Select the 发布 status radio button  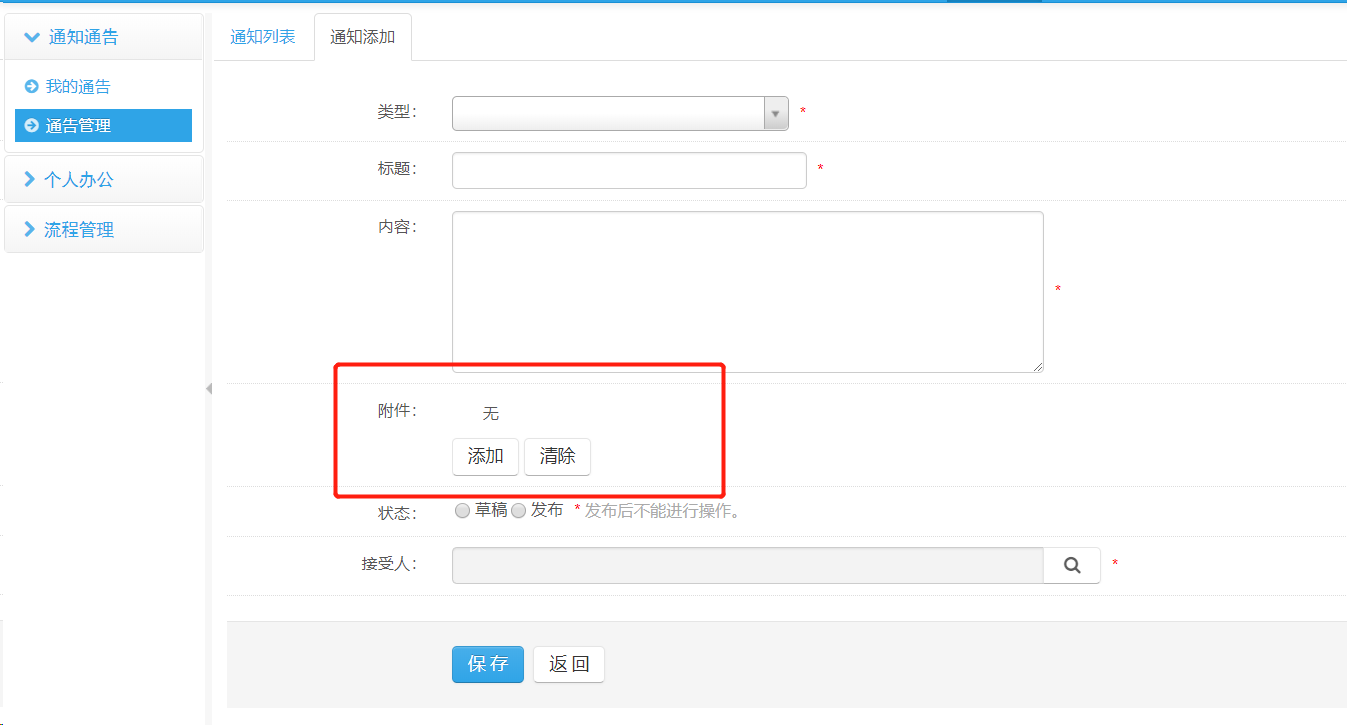click(518, 511)
